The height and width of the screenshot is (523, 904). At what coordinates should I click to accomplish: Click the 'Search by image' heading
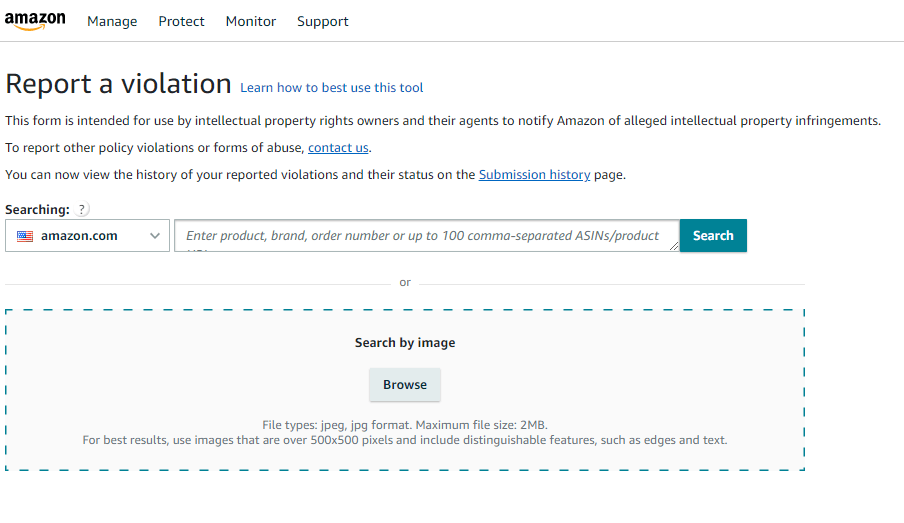(405, 343)
